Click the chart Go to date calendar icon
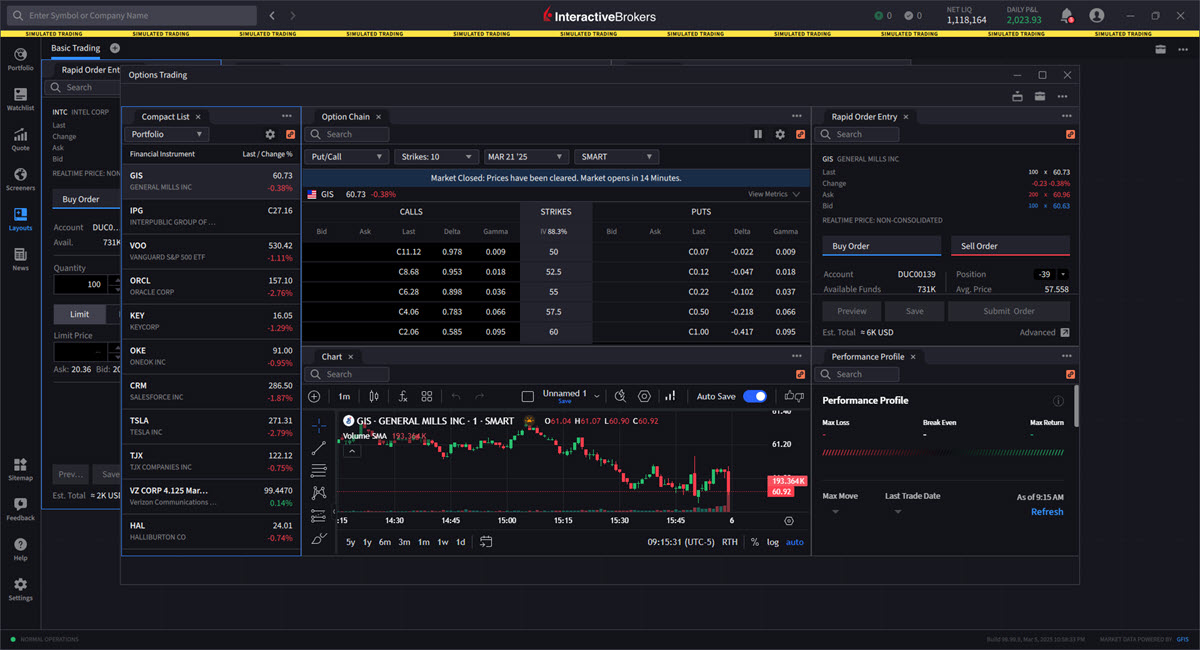 click(x=486, y=542)
